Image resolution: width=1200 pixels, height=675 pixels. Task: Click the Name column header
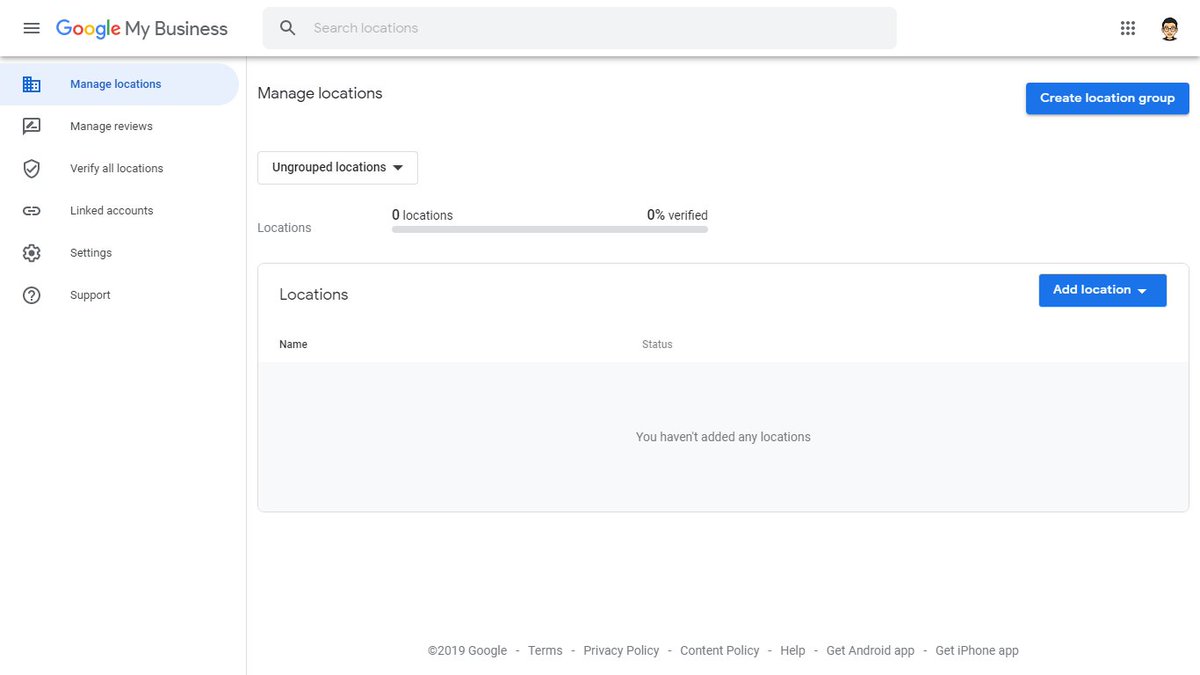click(x=293, y=344)
